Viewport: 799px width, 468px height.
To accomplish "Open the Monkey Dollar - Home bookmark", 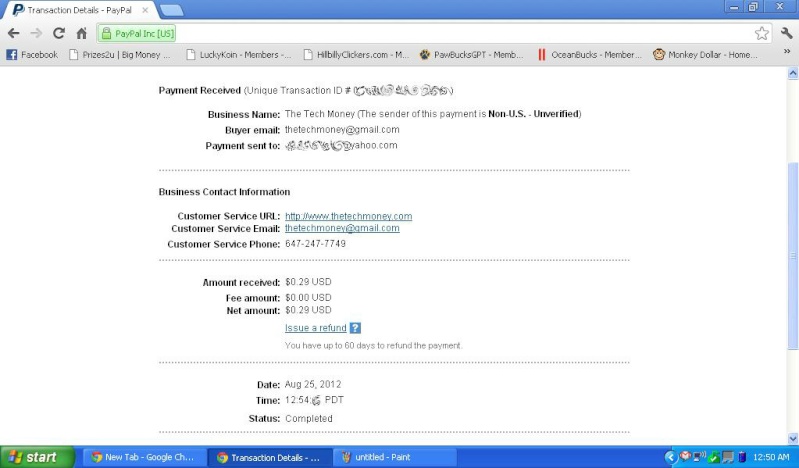I will 706,55.
